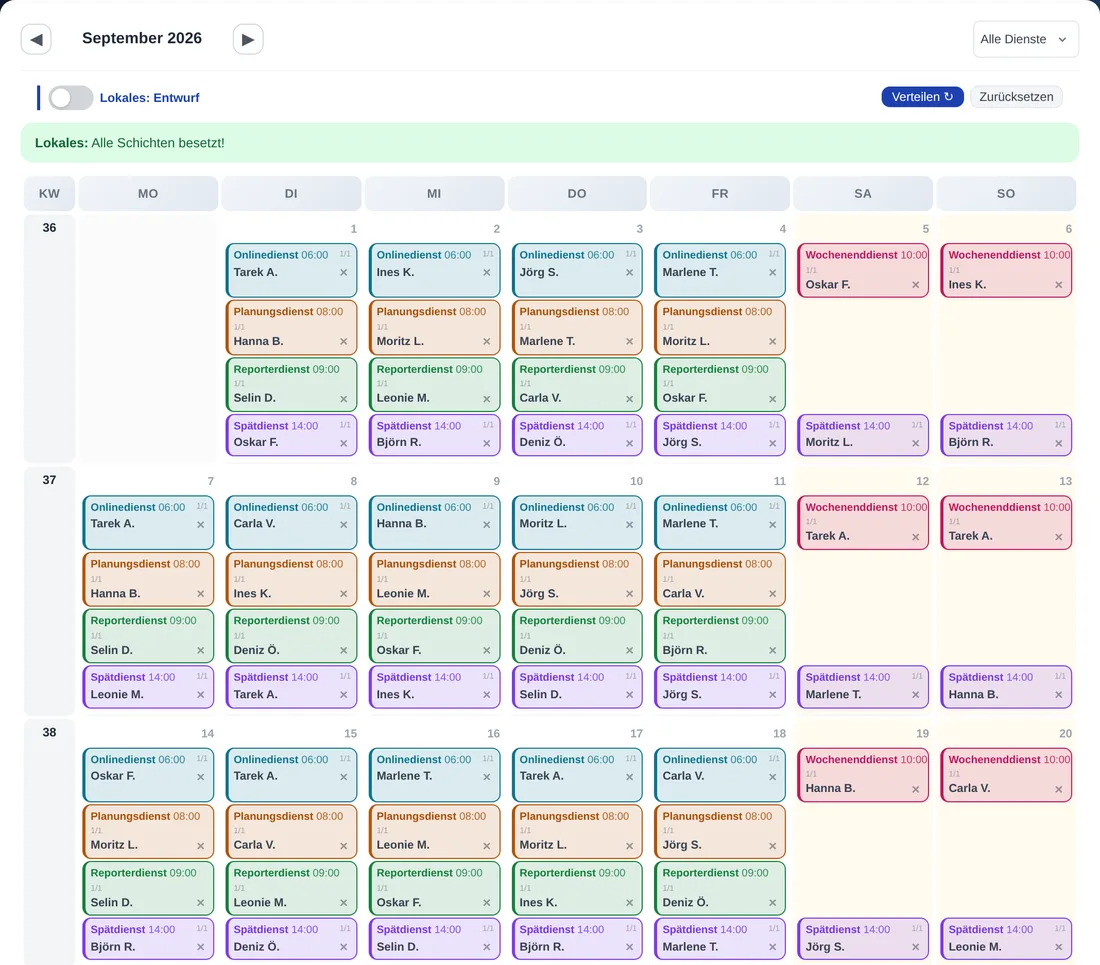1100x965 pixels.
Task: Open the Alle Dienste filter dropdown
Action: (1025, 39)
